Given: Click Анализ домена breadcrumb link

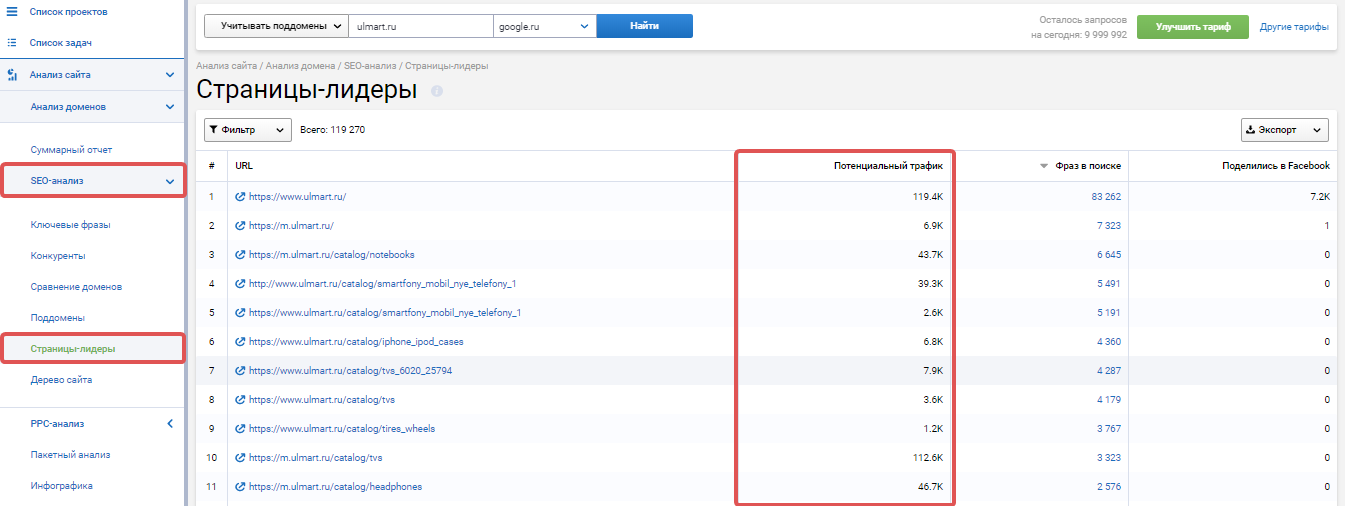Looking at the screenshot, I should [301, 66].
